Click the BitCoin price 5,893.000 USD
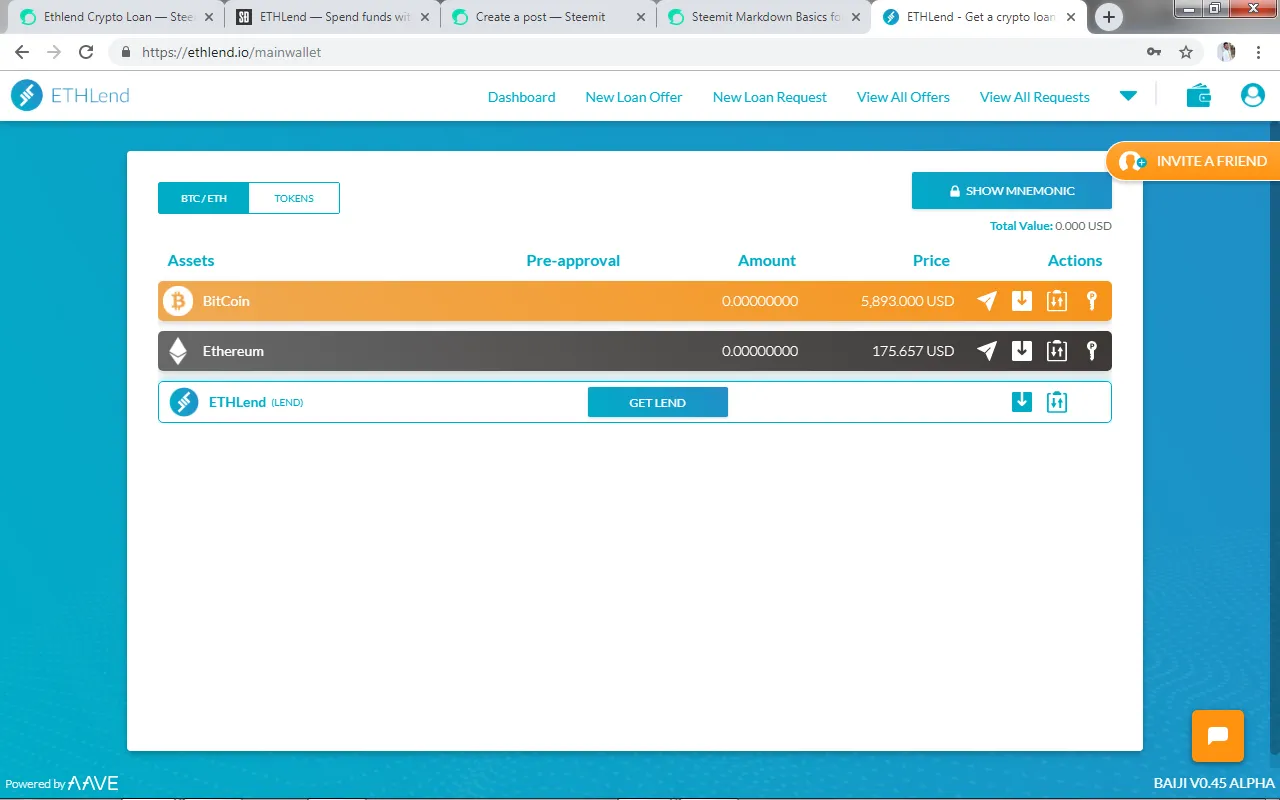 tap(907, 301)
